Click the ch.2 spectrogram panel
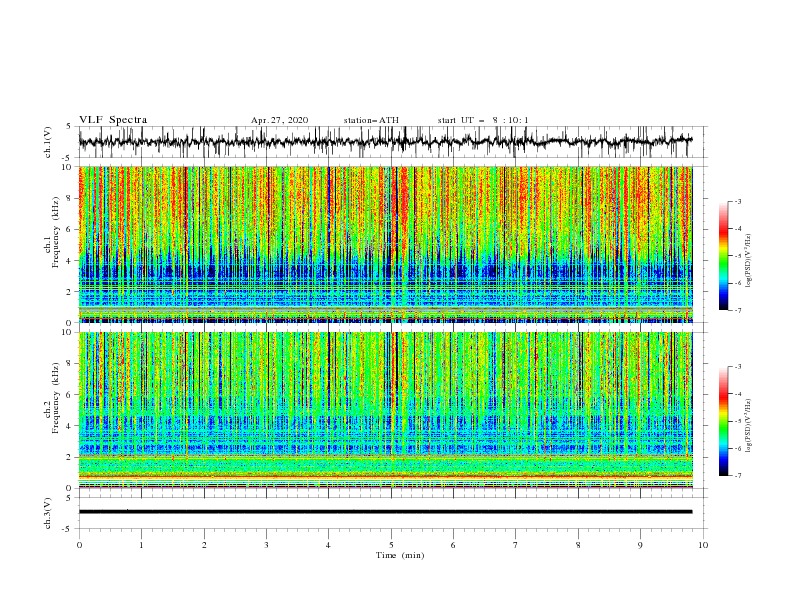The height and width of the screenshot is (612, 792). pos(385,410)
